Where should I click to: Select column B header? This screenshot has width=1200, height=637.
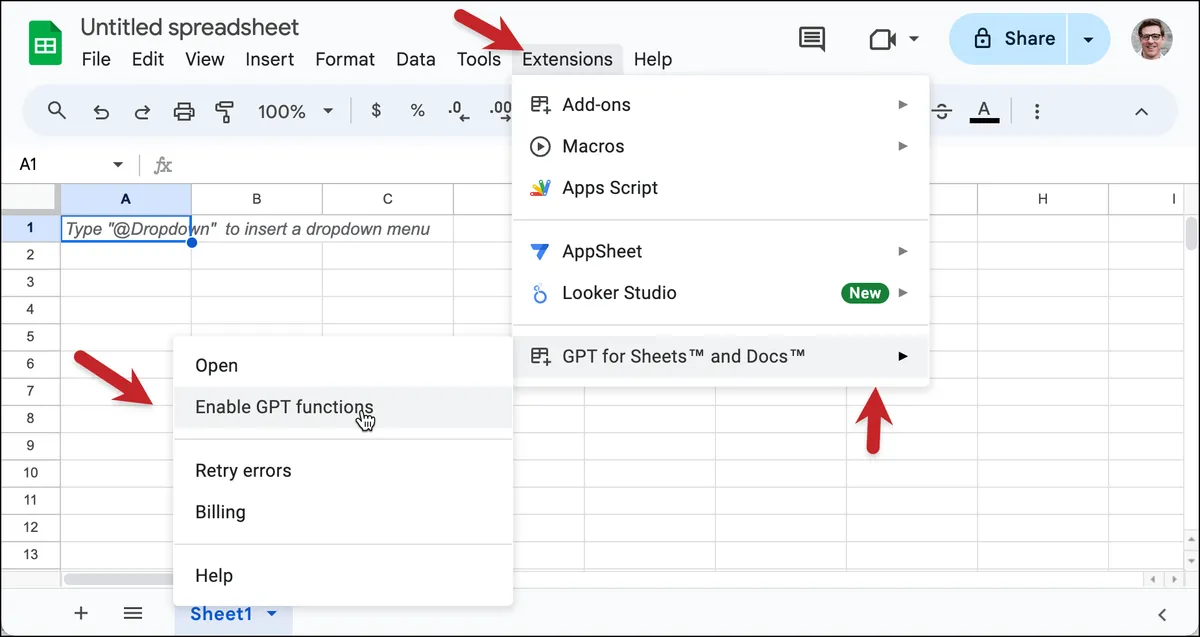pyautogui.click(x=257, y=199)
